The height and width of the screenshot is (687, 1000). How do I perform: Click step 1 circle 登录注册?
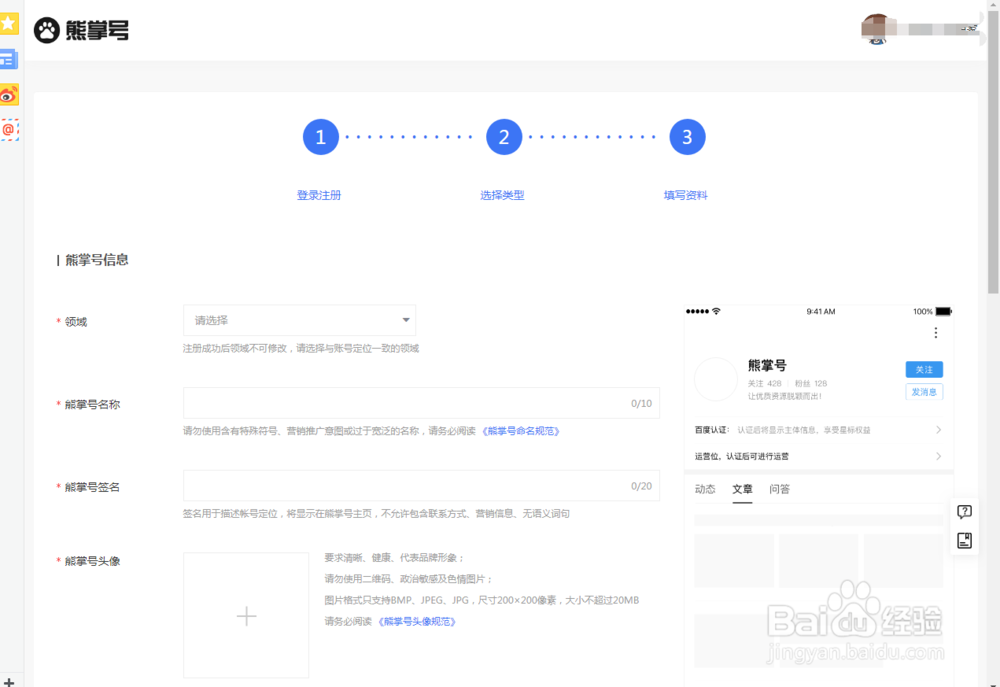tap(320, 137)
